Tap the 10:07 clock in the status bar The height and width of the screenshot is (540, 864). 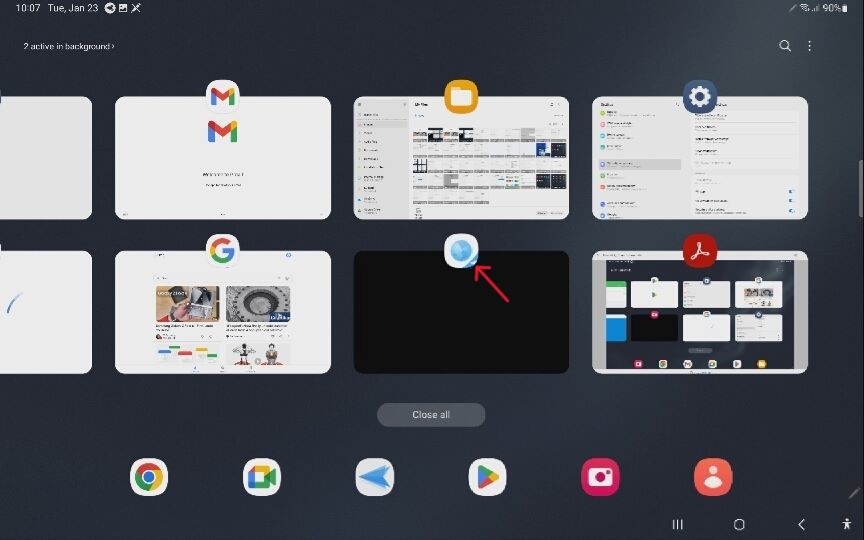click(x=28, y=8)
